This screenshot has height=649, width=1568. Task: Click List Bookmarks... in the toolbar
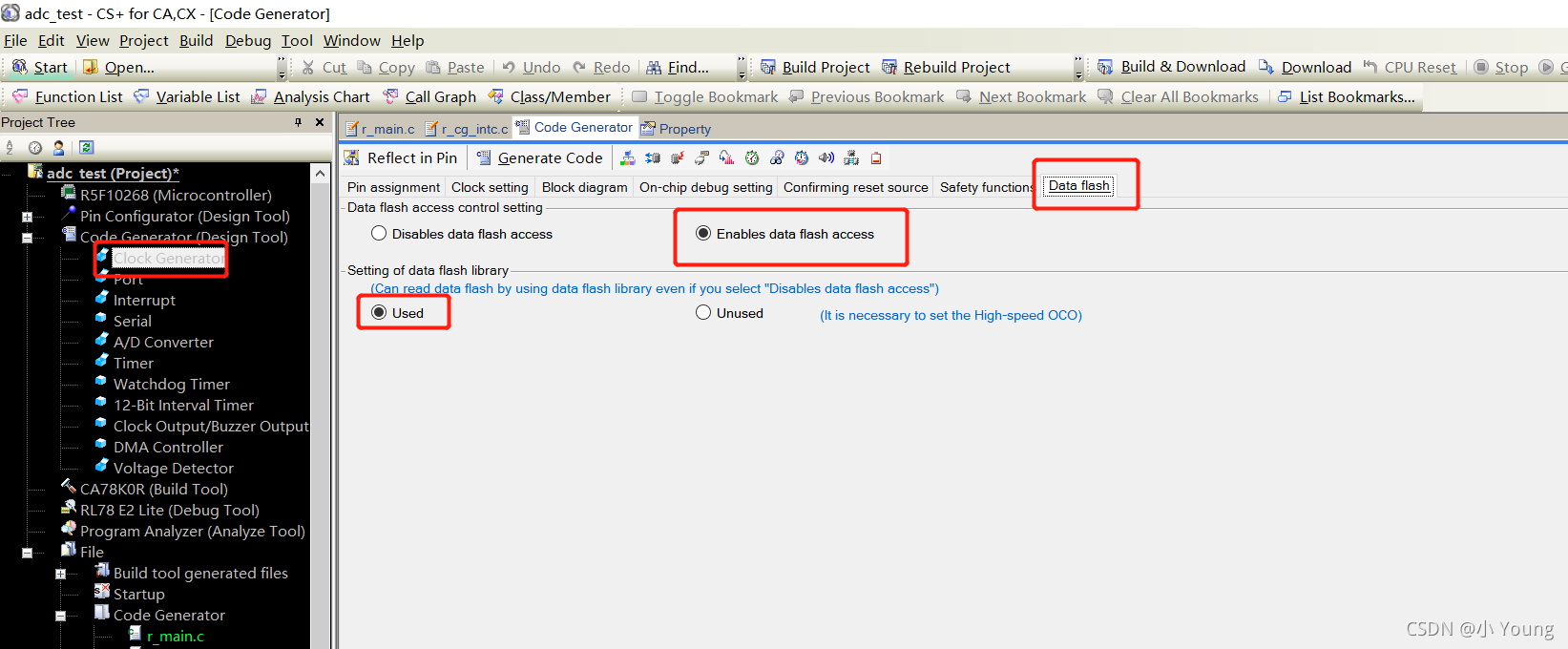(x=1347, y=96)
